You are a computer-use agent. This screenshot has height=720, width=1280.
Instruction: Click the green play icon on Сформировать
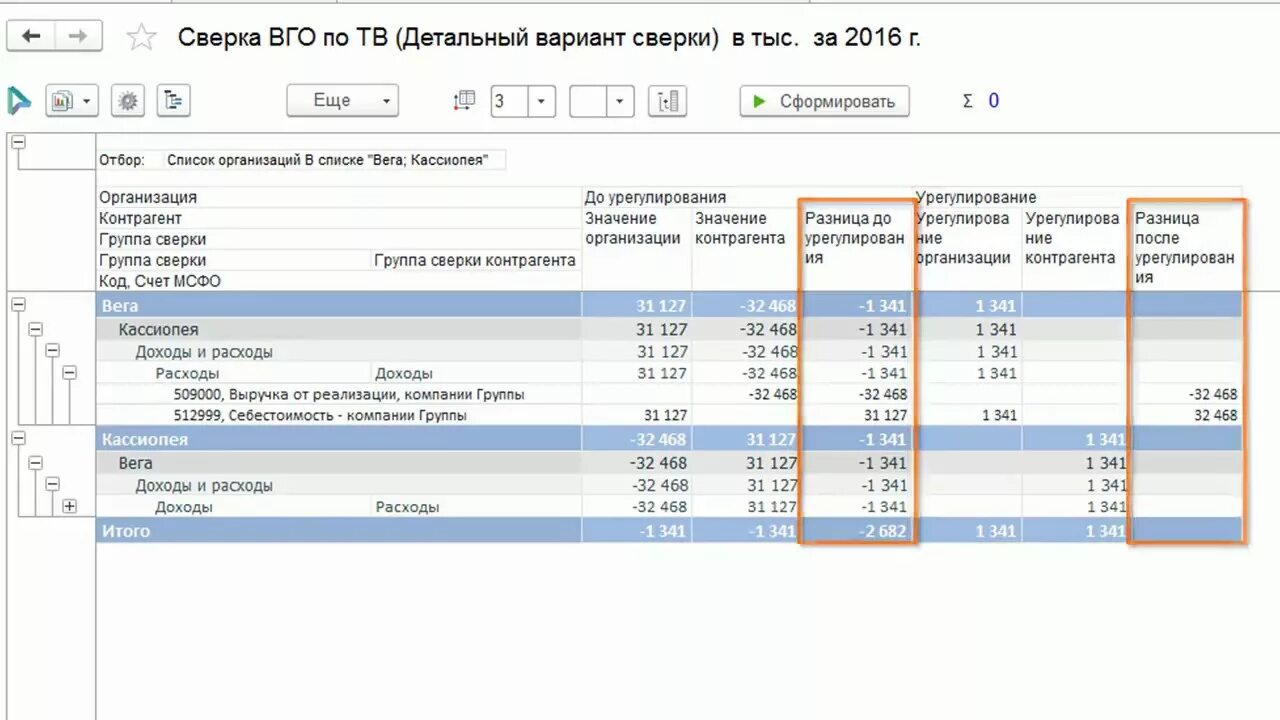point(759,100)
